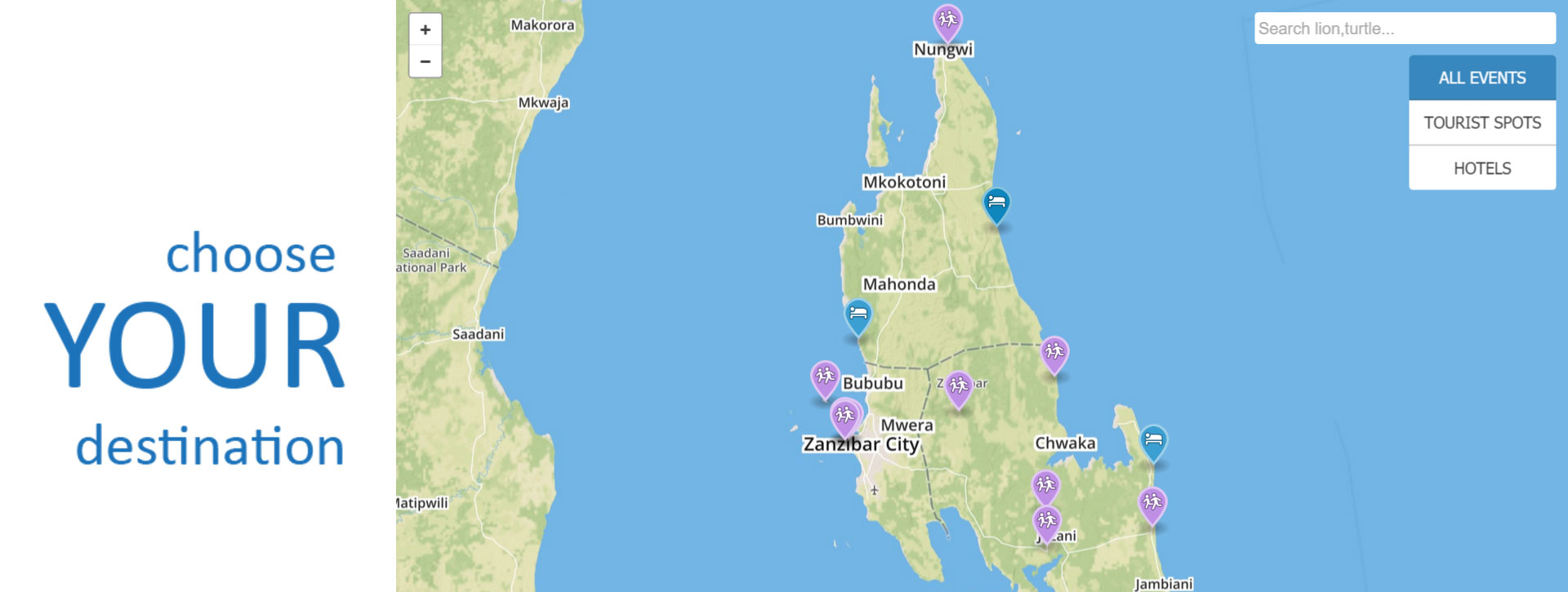The width and height of the screenshot is (1568, 592).
Task: Switch to TOURIST SPOTS filter
Action: coord(1482,122)
